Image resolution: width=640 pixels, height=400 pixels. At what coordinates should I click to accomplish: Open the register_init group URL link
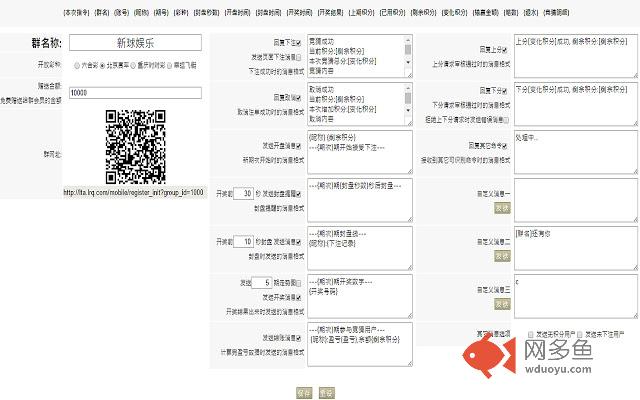click(x=133, y=192)
